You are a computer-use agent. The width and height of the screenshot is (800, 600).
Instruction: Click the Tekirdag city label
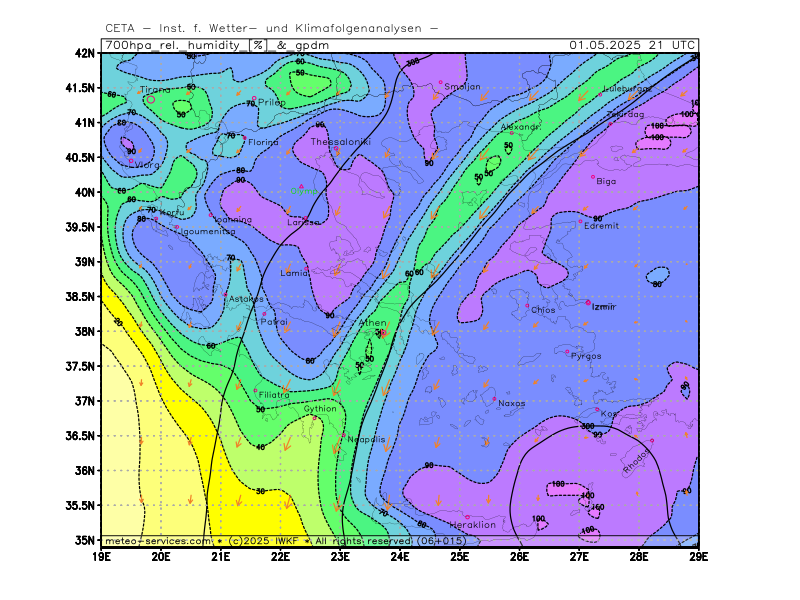pyautogui.click(x=626, y=114)
